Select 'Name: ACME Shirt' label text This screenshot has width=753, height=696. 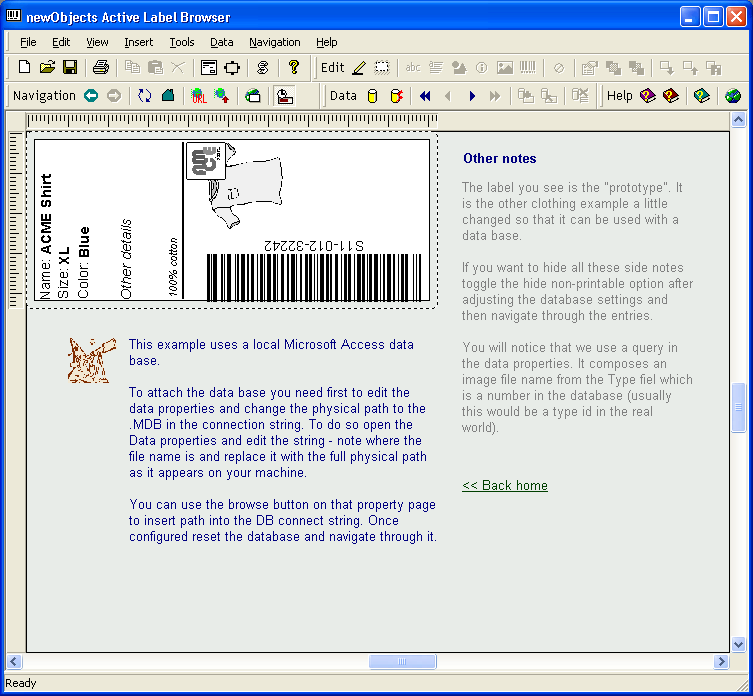coord(46,236)
